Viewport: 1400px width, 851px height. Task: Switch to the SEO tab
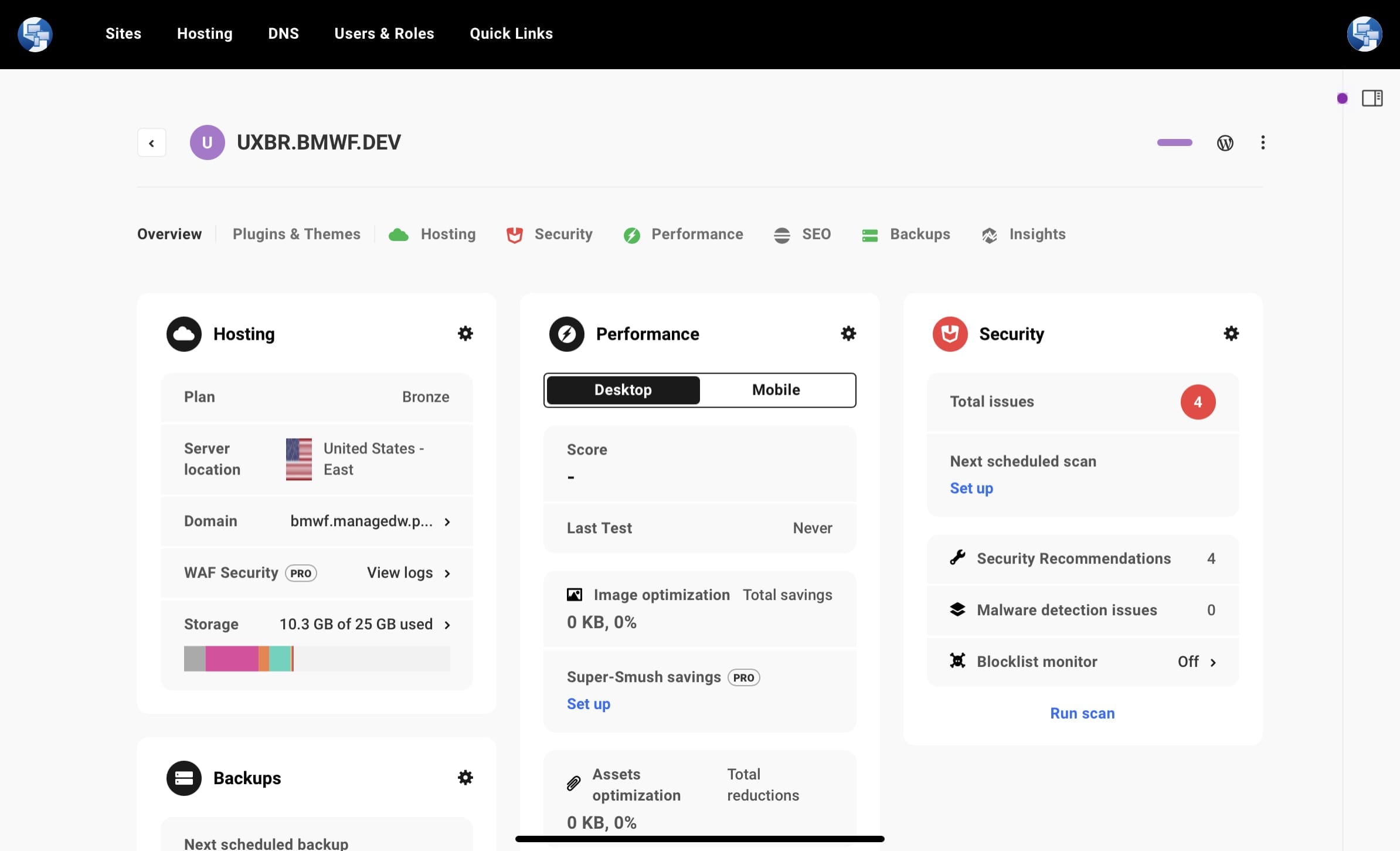pos(802,234)
